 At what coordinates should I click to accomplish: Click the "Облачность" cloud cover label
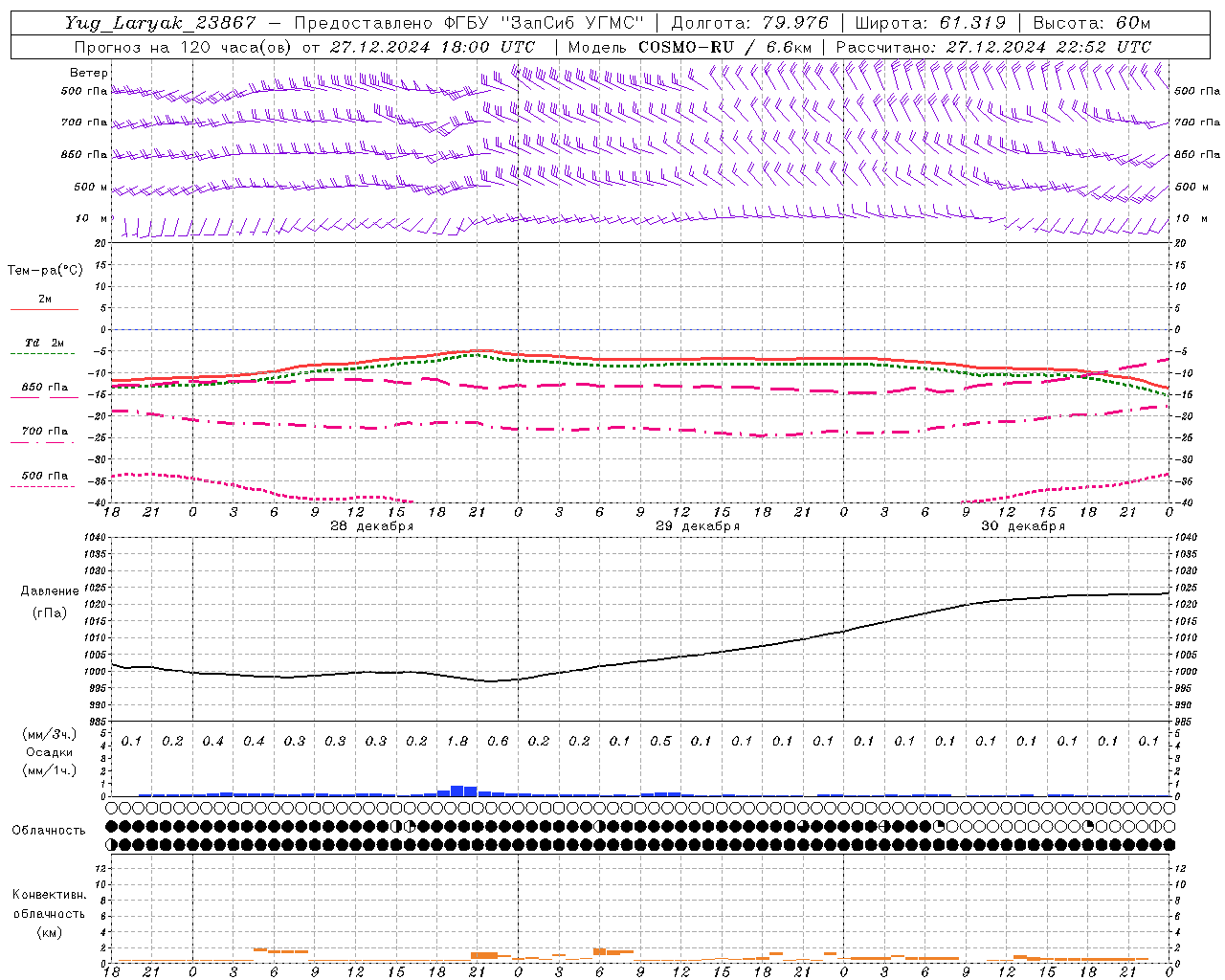click(49, 831)
